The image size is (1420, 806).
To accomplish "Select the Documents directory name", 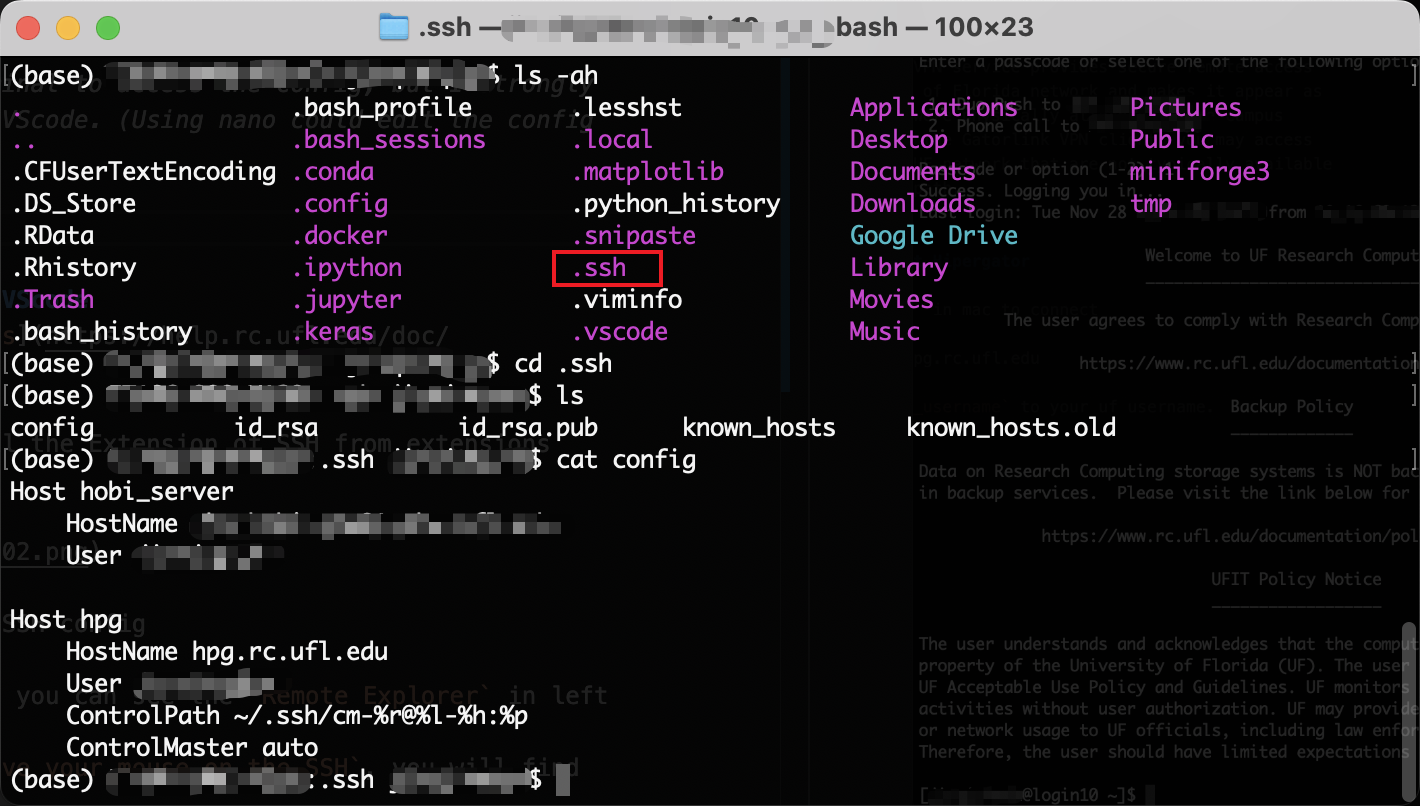I will [913, 171].
